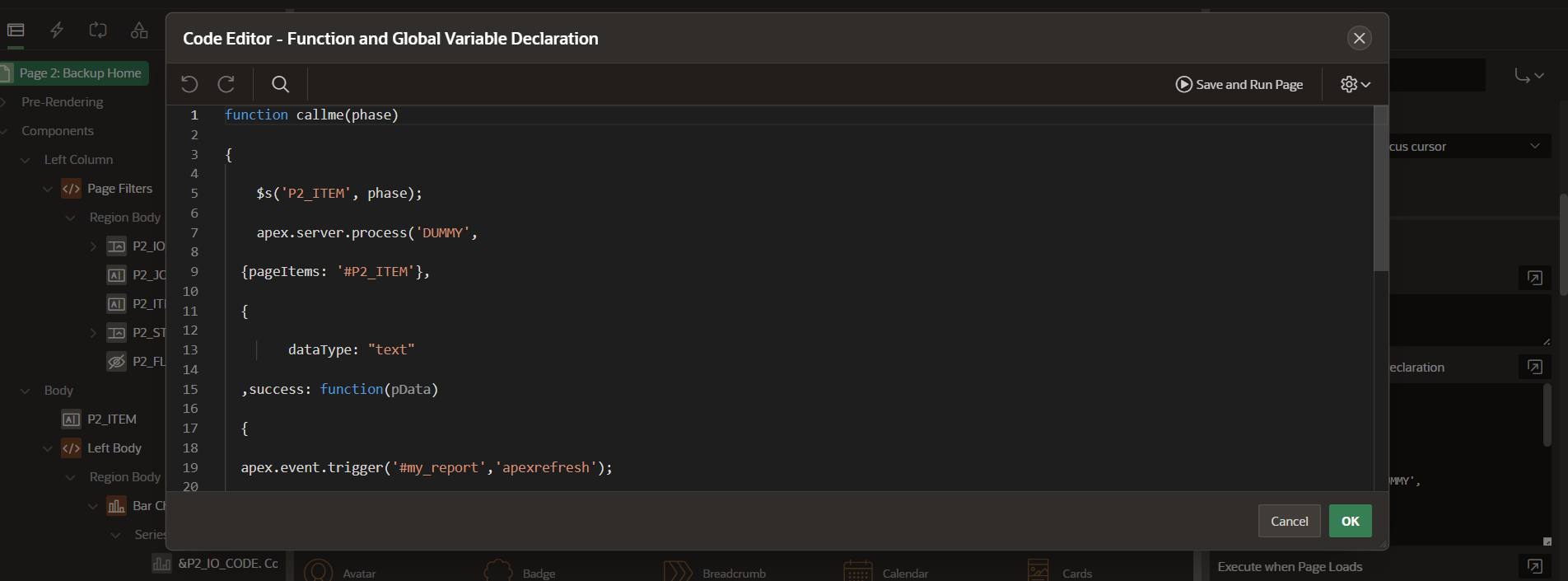Collapse the Left Column node
The height and width of the screenshot is (581, 1568).
point(26,160)
